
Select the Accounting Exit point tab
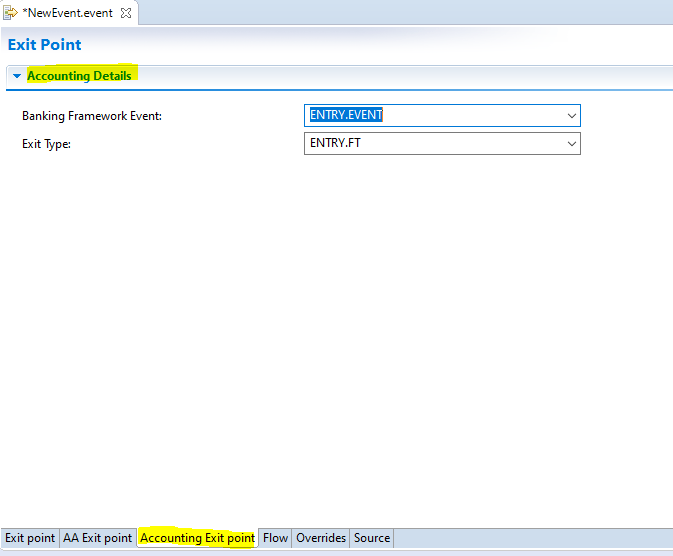click(x=197, y=538)
